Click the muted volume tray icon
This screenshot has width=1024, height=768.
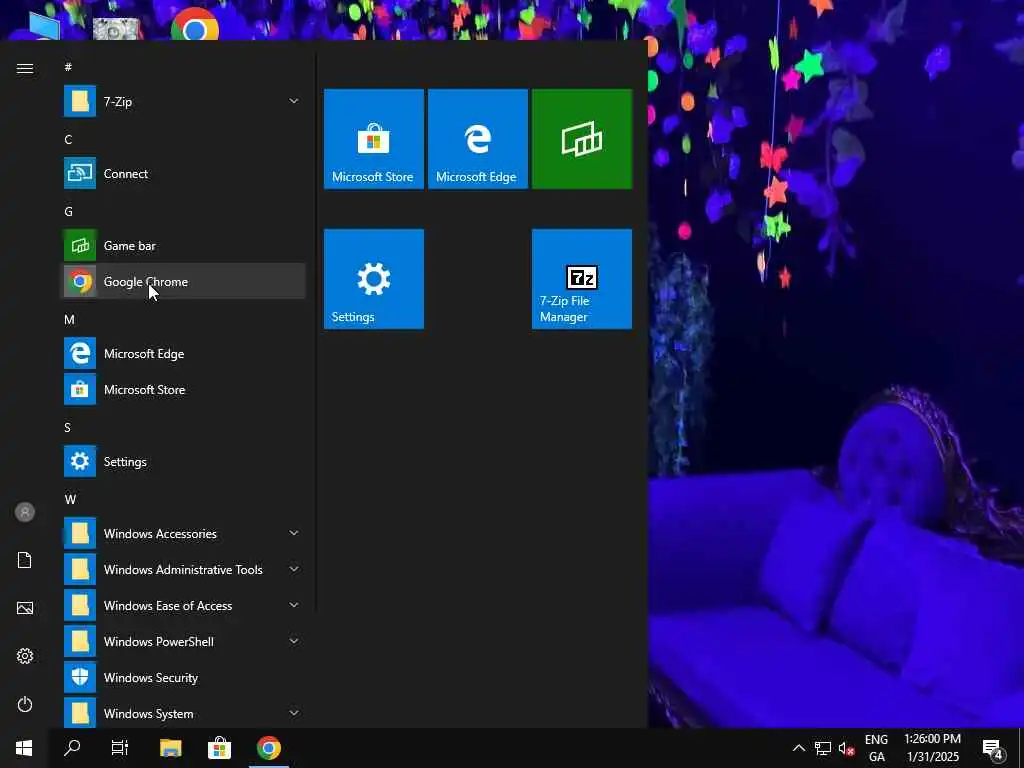coord(847,748)
